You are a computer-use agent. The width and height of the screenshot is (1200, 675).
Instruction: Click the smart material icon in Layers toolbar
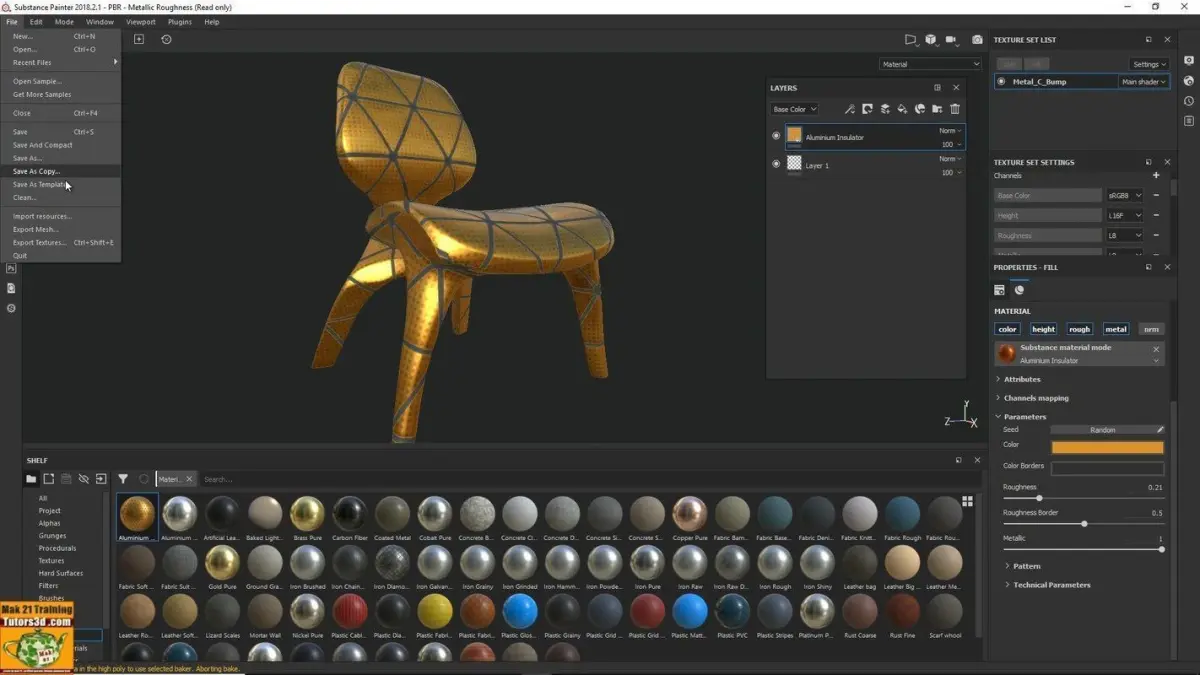tap(920, 109)
